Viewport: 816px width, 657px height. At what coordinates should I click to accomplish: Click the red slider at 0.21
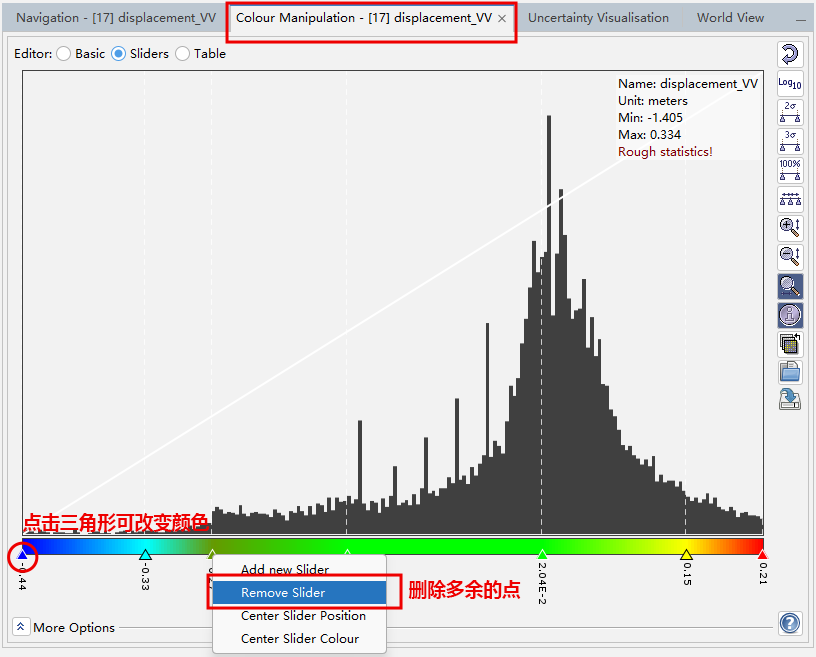(762, 554)
